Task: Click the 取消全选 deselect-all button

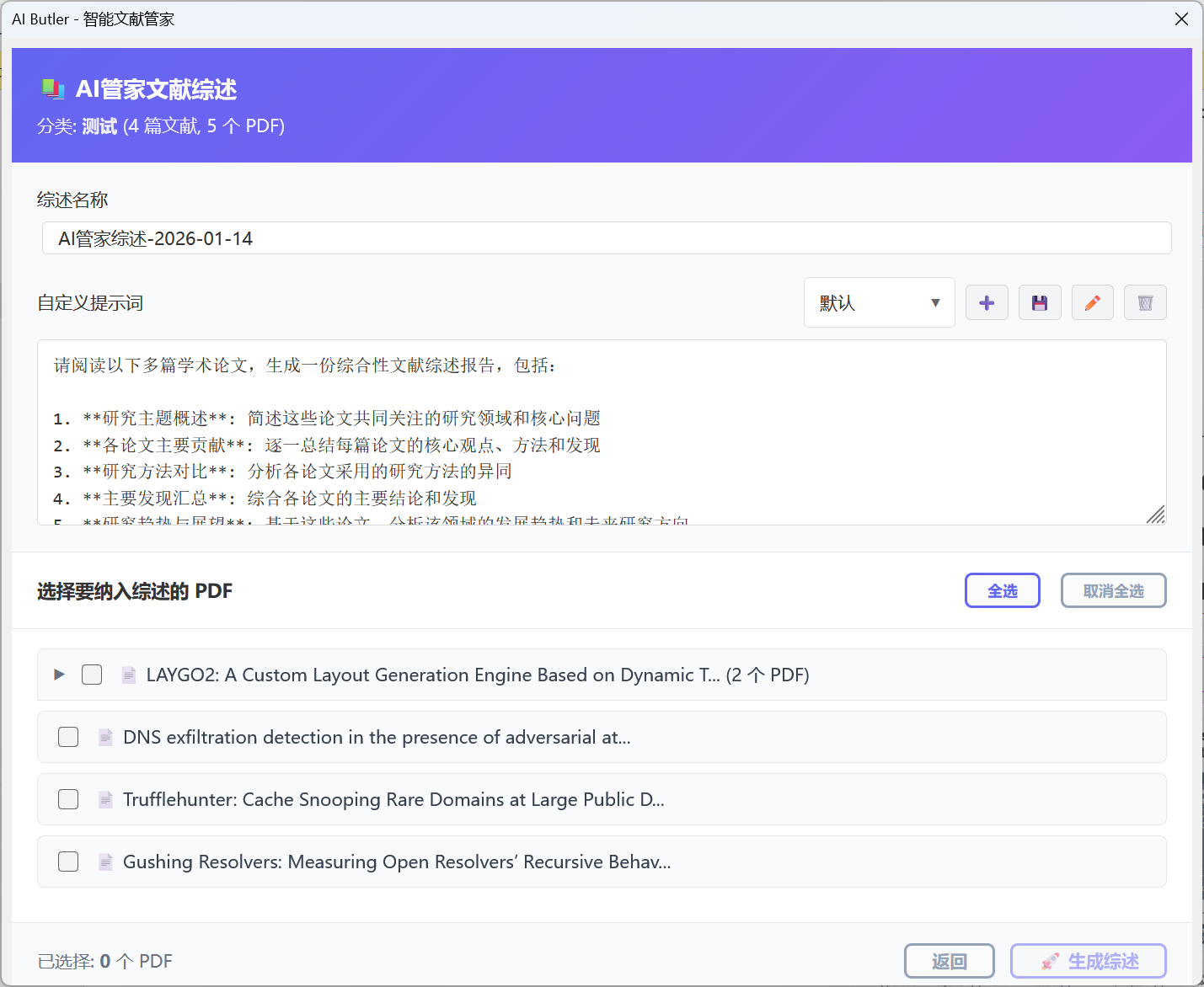Action: point(1113,590)
